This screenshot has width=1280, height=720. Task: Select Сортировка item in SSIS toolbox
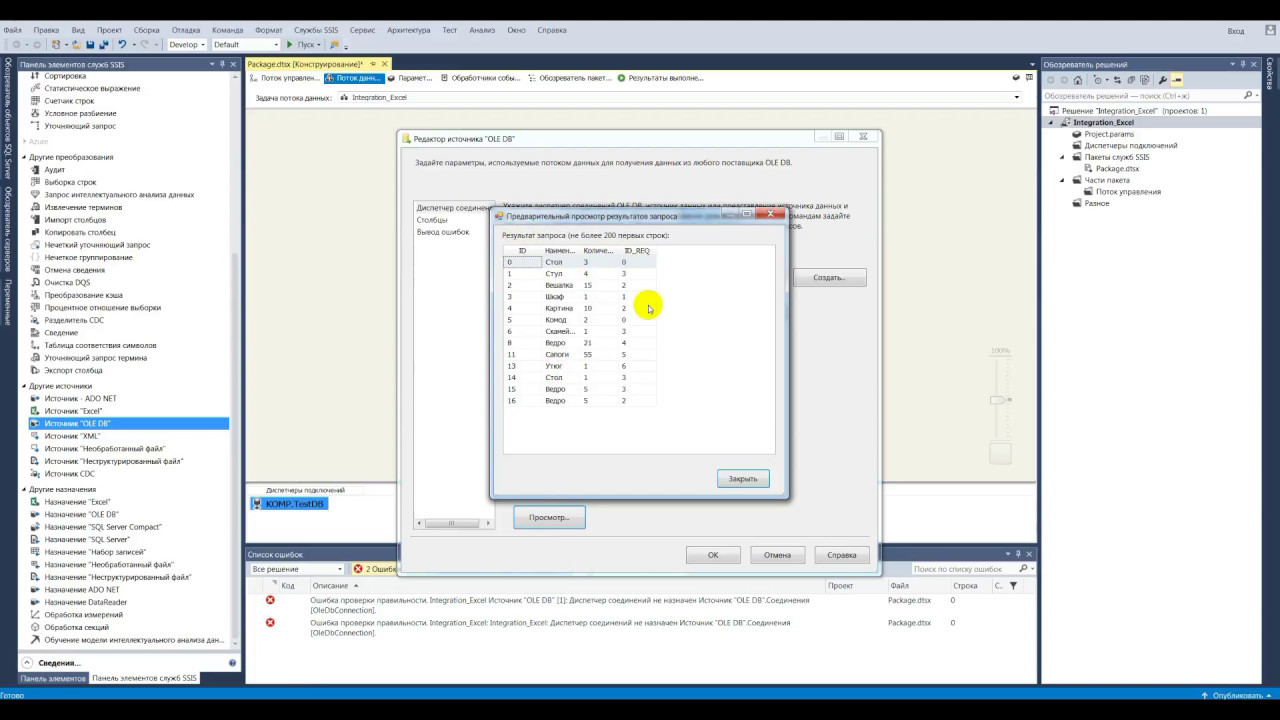pos(65,76)
